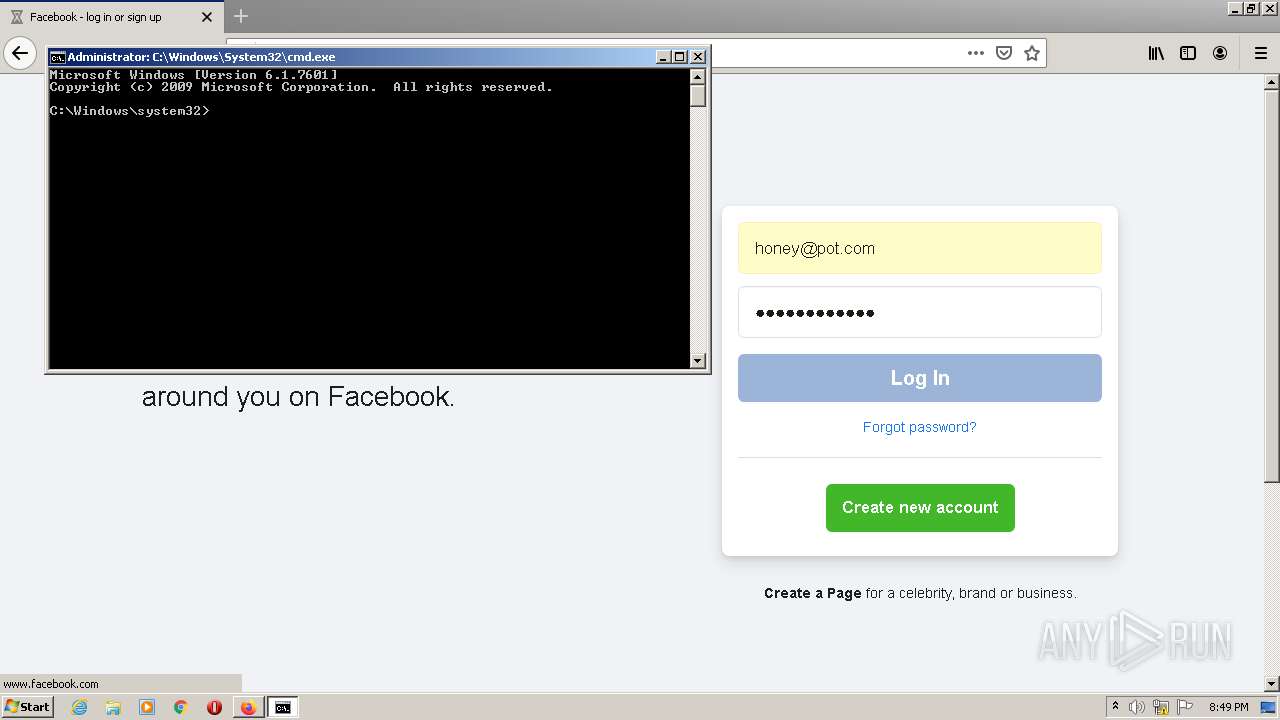The width and height of the screenshot is (1280, 720).
Task: Close the Facebook browser tab
Action: (x=207, y=17)
